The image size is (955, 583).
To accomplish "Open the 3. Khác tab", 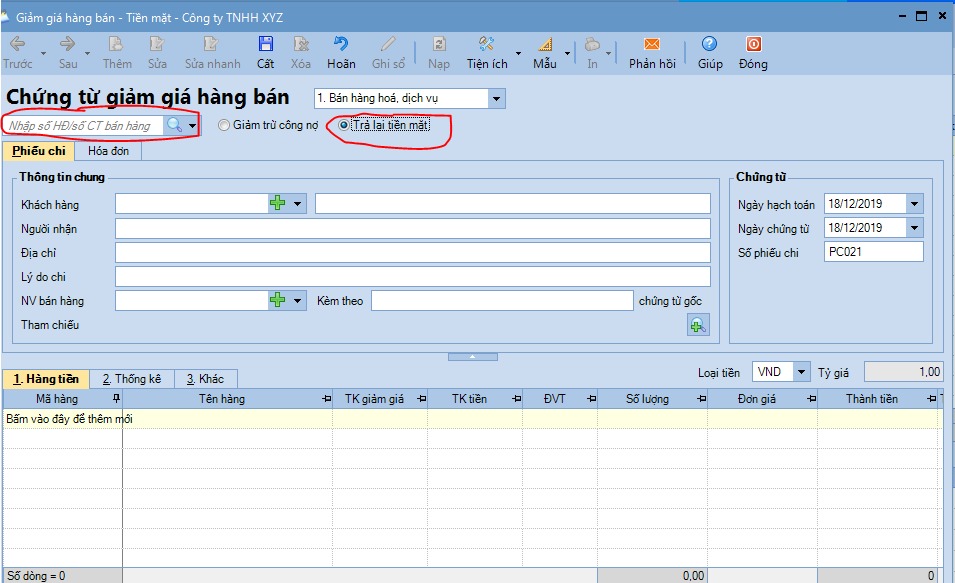I will pyautogui.click(x=206, y=379).
